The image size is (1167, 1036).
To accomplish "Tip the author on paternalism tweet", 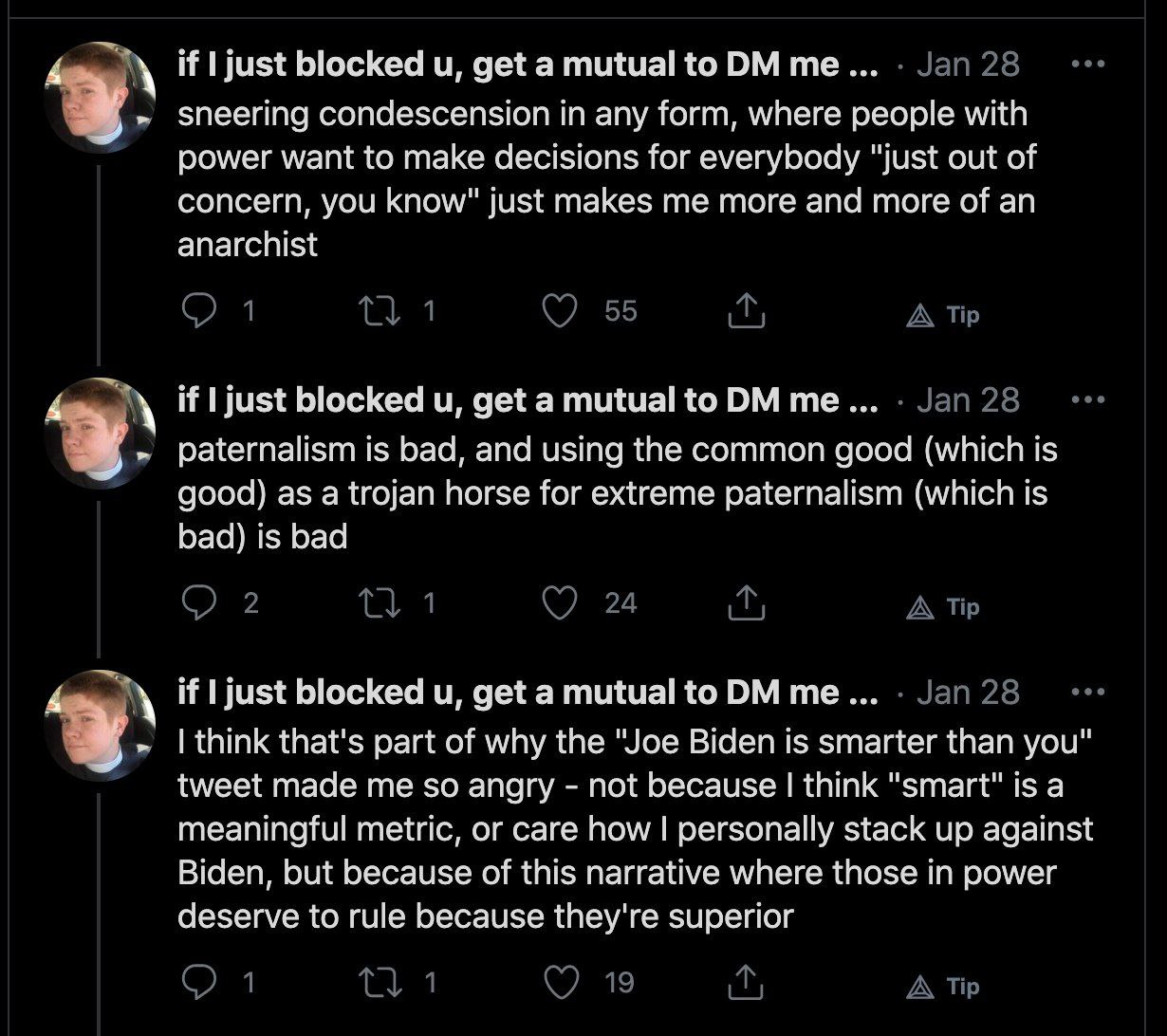I will [x=942, y=607].
